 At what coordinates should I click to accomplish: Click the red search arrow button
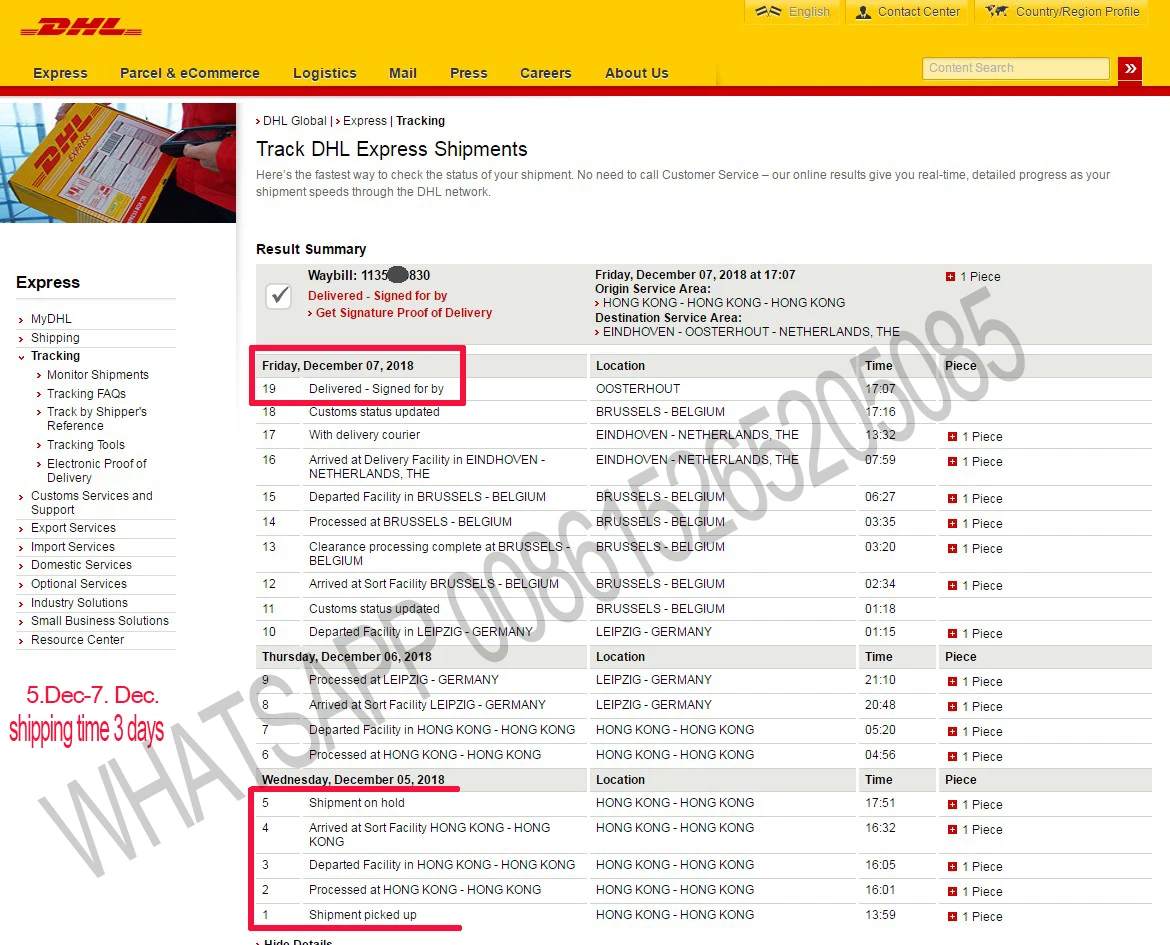[1130, 69]
